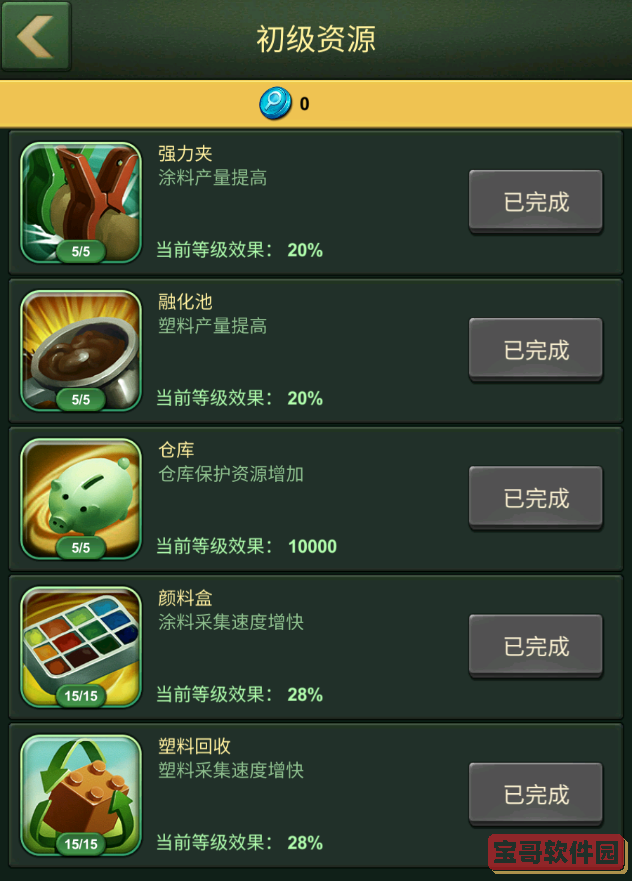Tap the 15/15 badge on 颜料盒
This screenshot has height=881, width=632.
pos(81,696)
